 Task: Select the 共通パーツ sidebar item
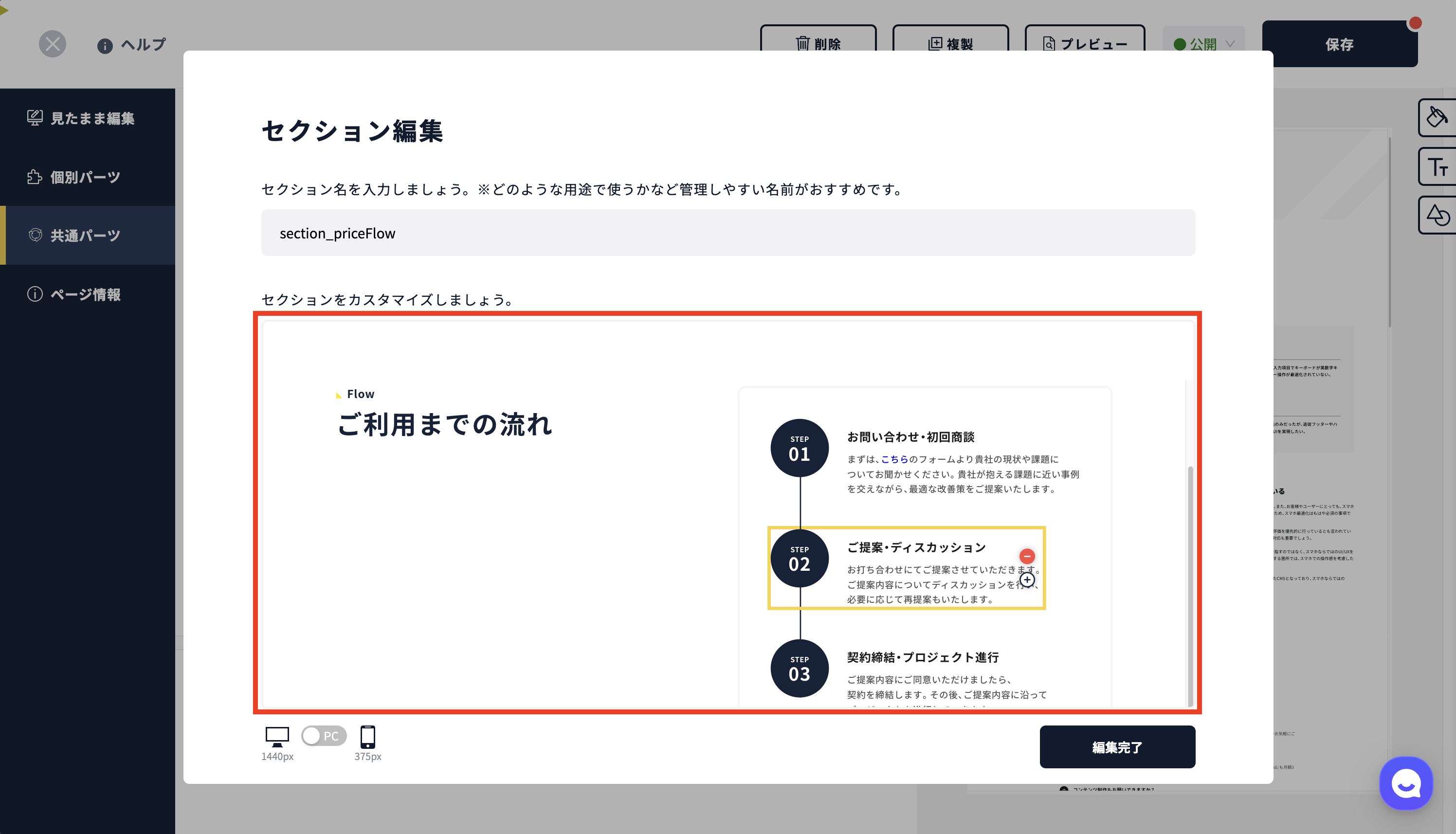click(88, 236)
